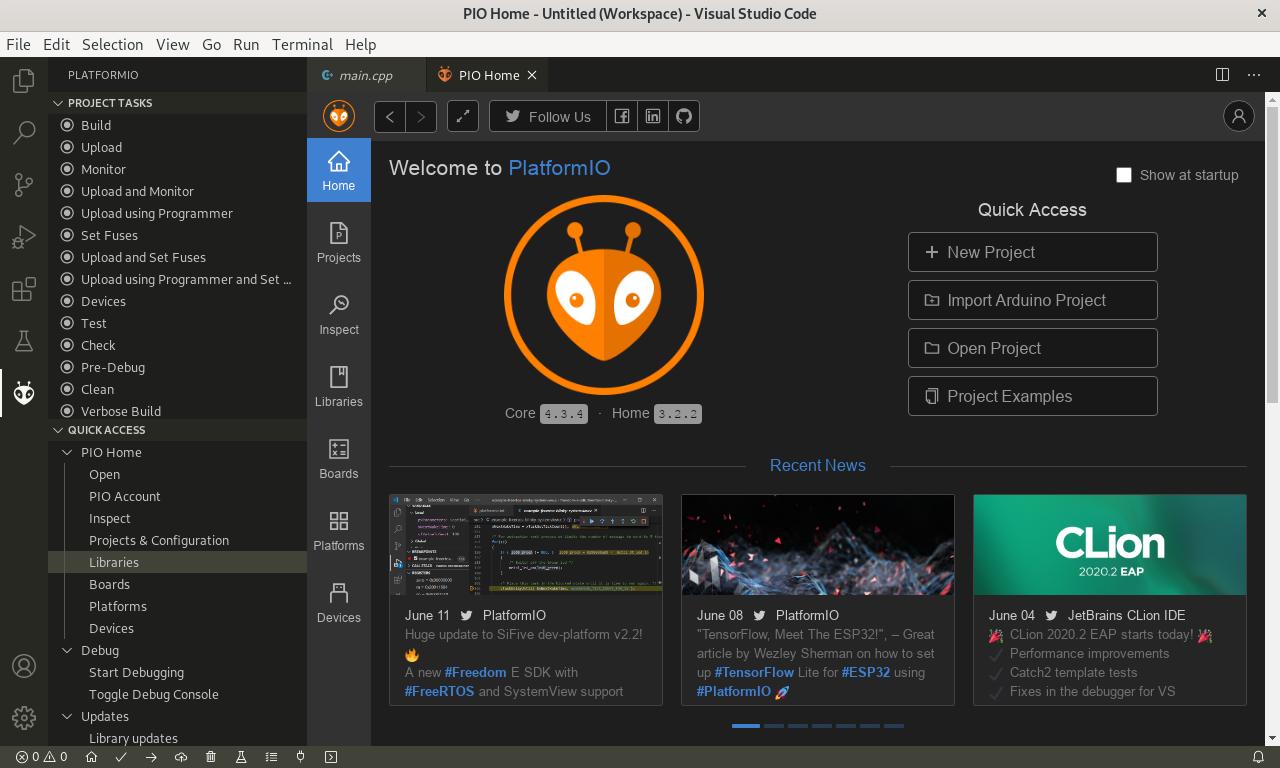1280x768 pixels.
Task: Click the PlatformIO Upload arrow in status bar
Action: coord(151,757)
